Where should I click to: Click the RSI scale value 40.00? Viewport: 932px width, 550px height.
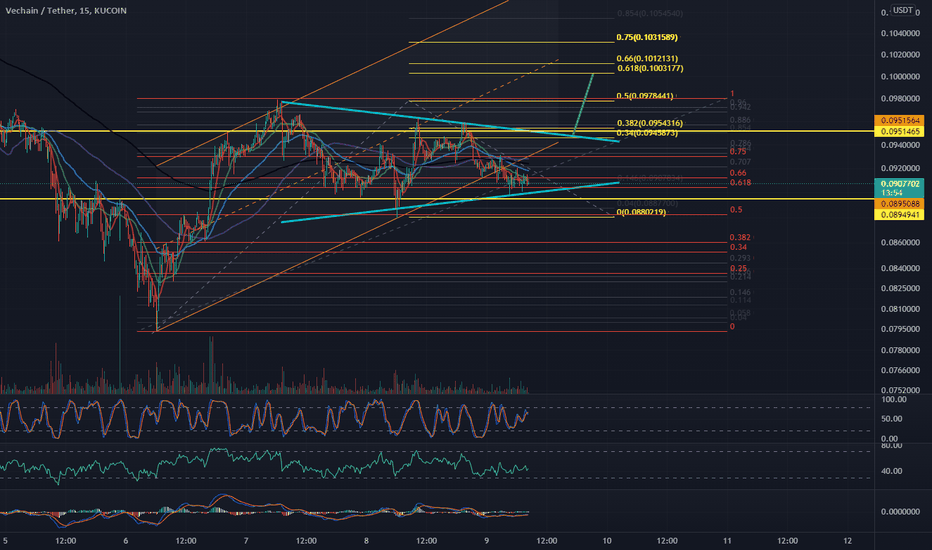(894, 472)
